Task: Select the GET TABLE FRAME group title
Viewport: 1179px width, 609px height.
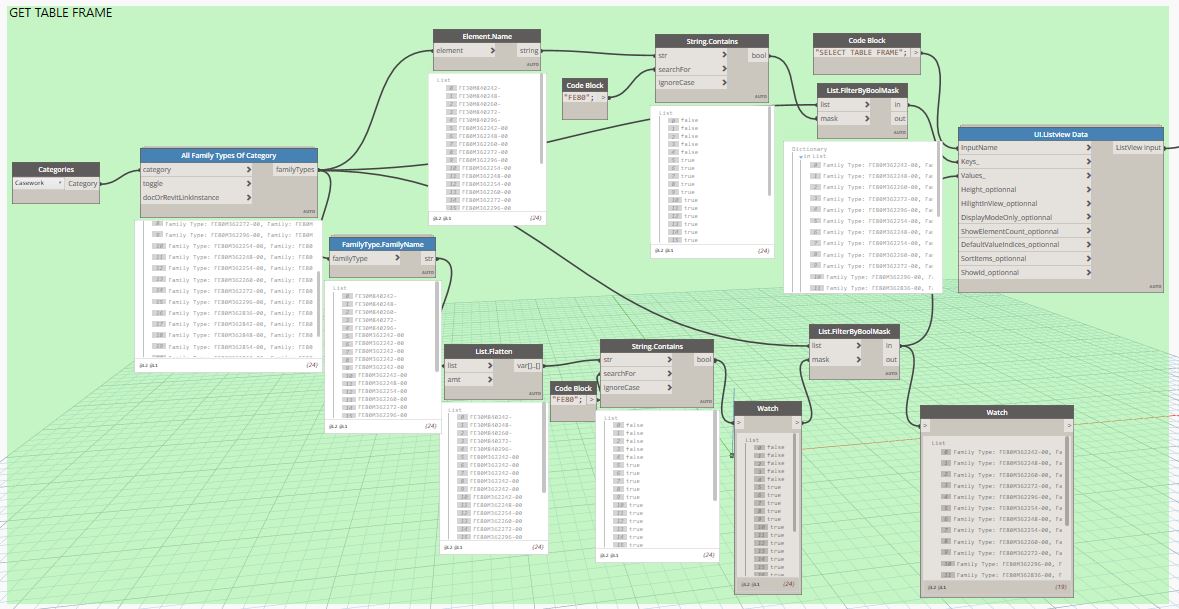Action: pyautogui.click(x=61, y=12)
